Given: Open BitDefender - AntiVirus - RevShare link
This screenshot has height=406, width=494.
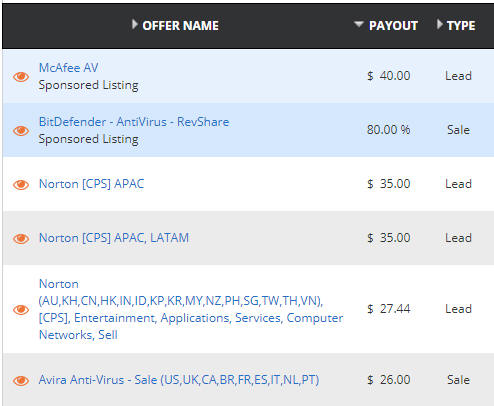Looking at the screenshot, I should click(x=134, y=122).
